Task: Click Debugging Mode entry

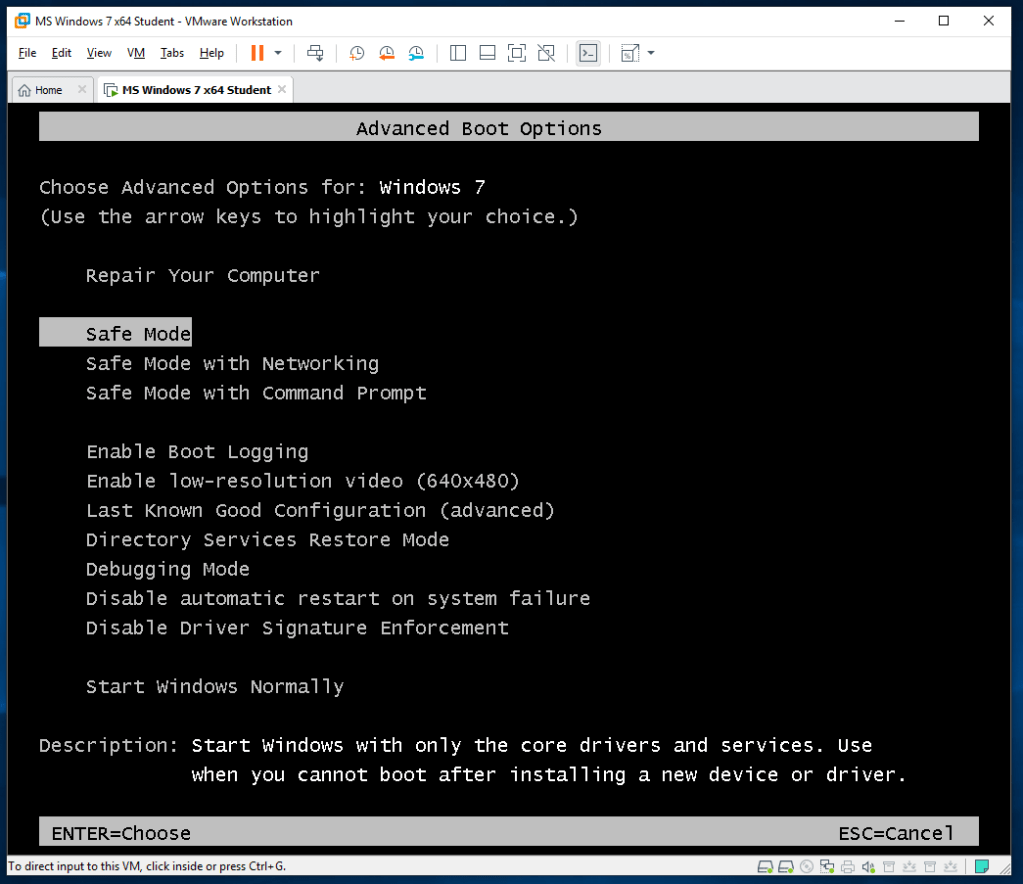Action: [168, 569]
